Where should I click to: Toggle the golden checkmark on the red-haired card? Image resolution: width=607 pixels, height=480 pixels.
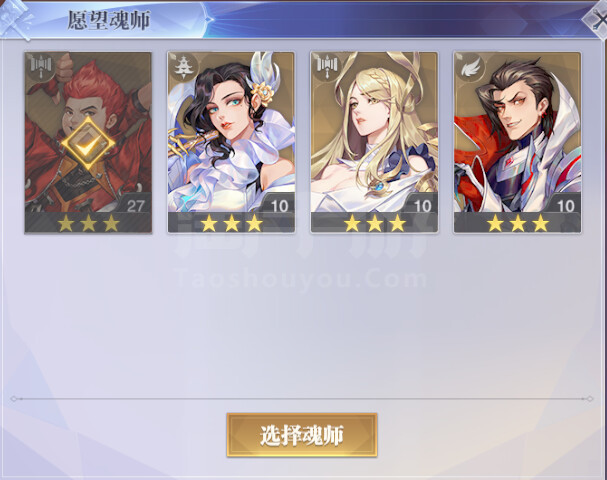pos(88,144)
